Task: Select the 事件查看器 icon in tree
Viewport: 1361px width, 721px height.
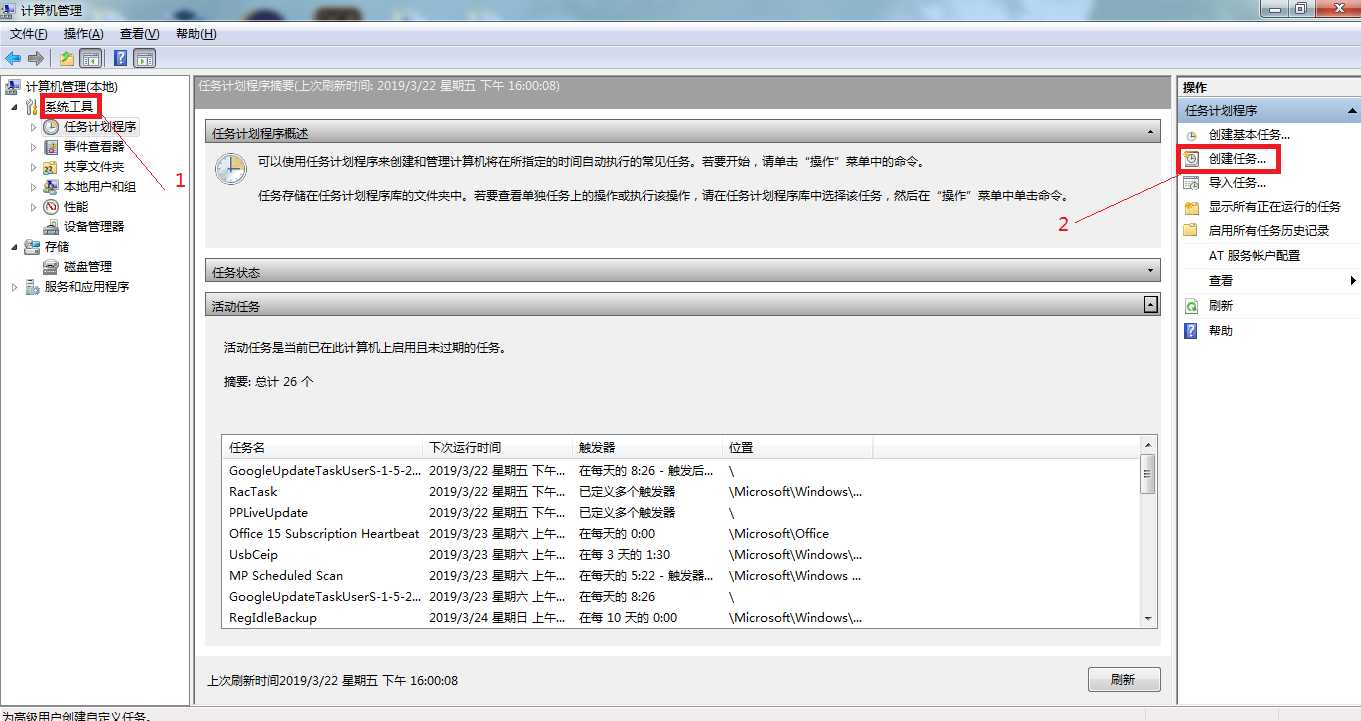Action: (51, 147)
